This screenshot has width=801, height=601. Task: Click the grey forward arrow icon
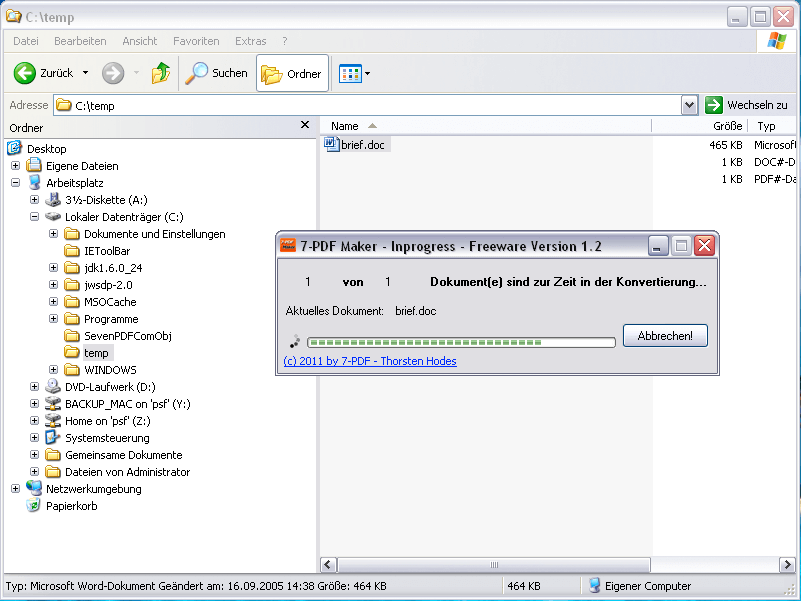pos(113,73)
